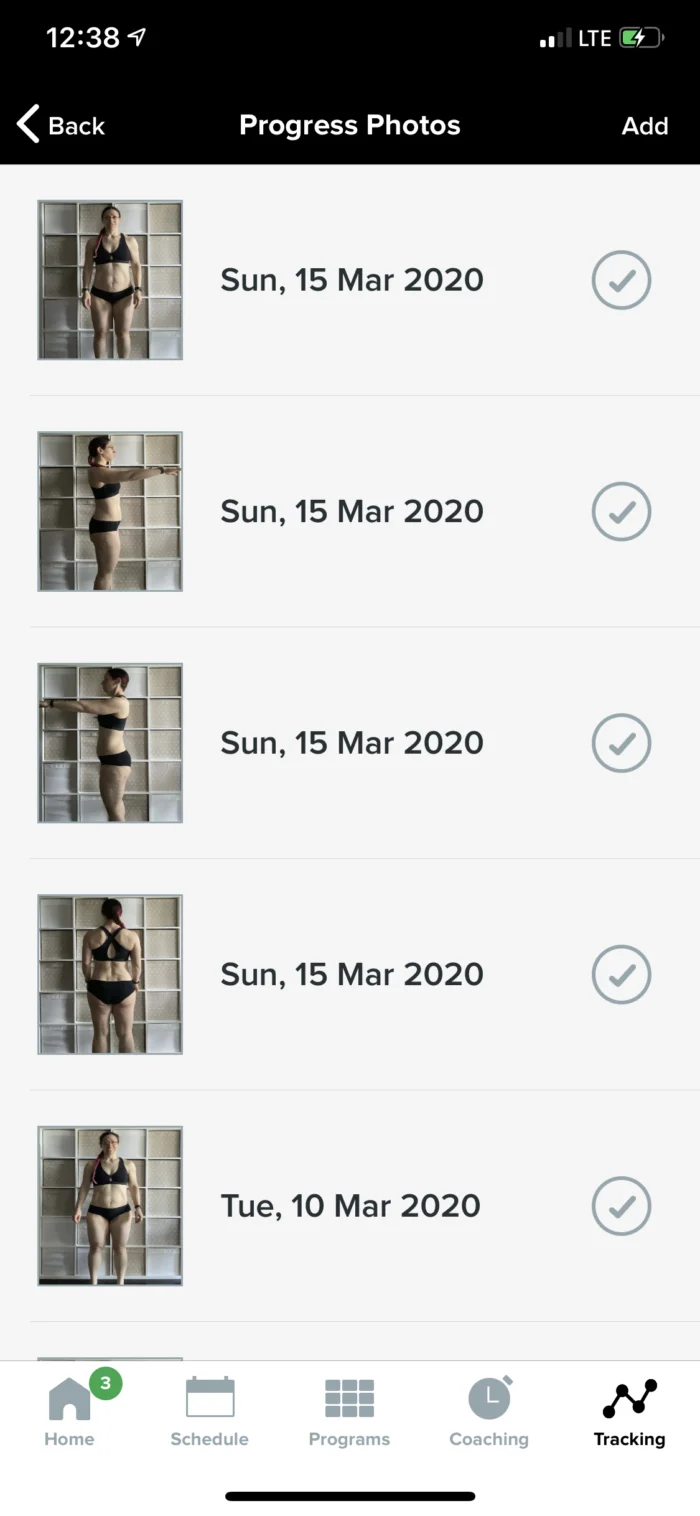The width and height of the screenshot is (700, 1516).
Task: Select the Tue, 10 Mar 2020 entry
Action: point(350,1206)
